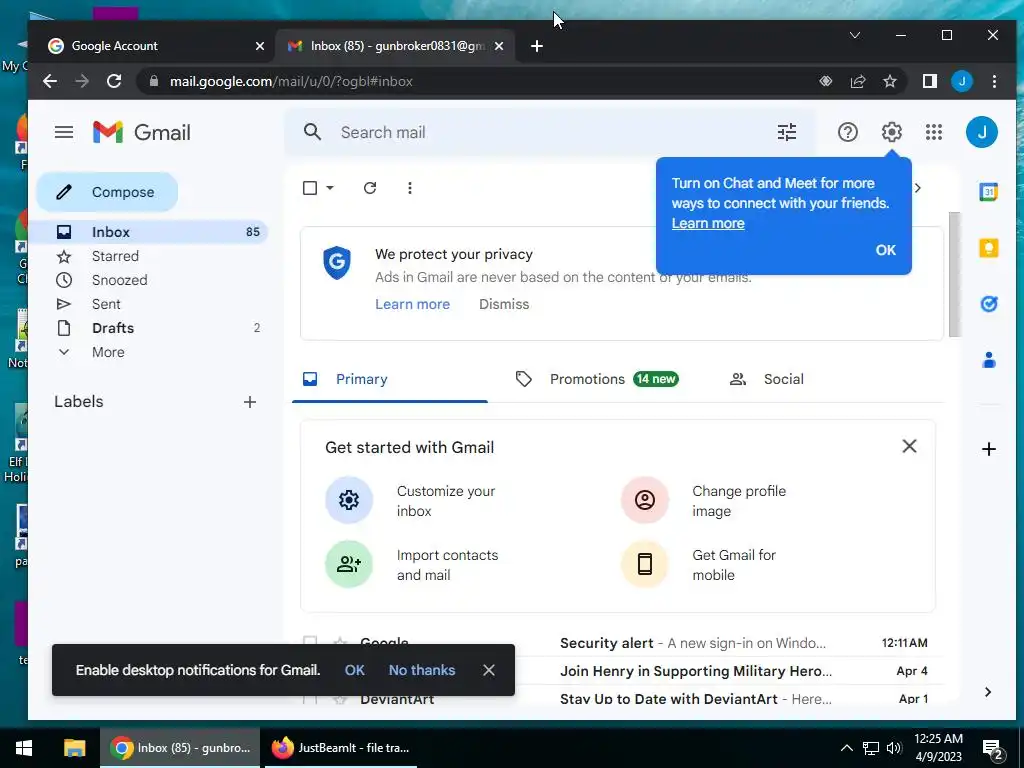This screenshot has height=768, width=1024.
Task: Click the search magnifier icon
Action: (312, 133)
